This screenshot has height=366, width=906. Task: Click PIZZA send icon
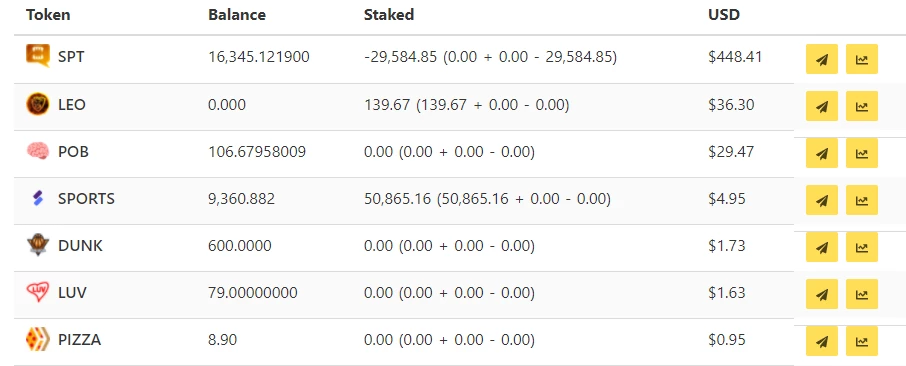click(x=822, y=341)
